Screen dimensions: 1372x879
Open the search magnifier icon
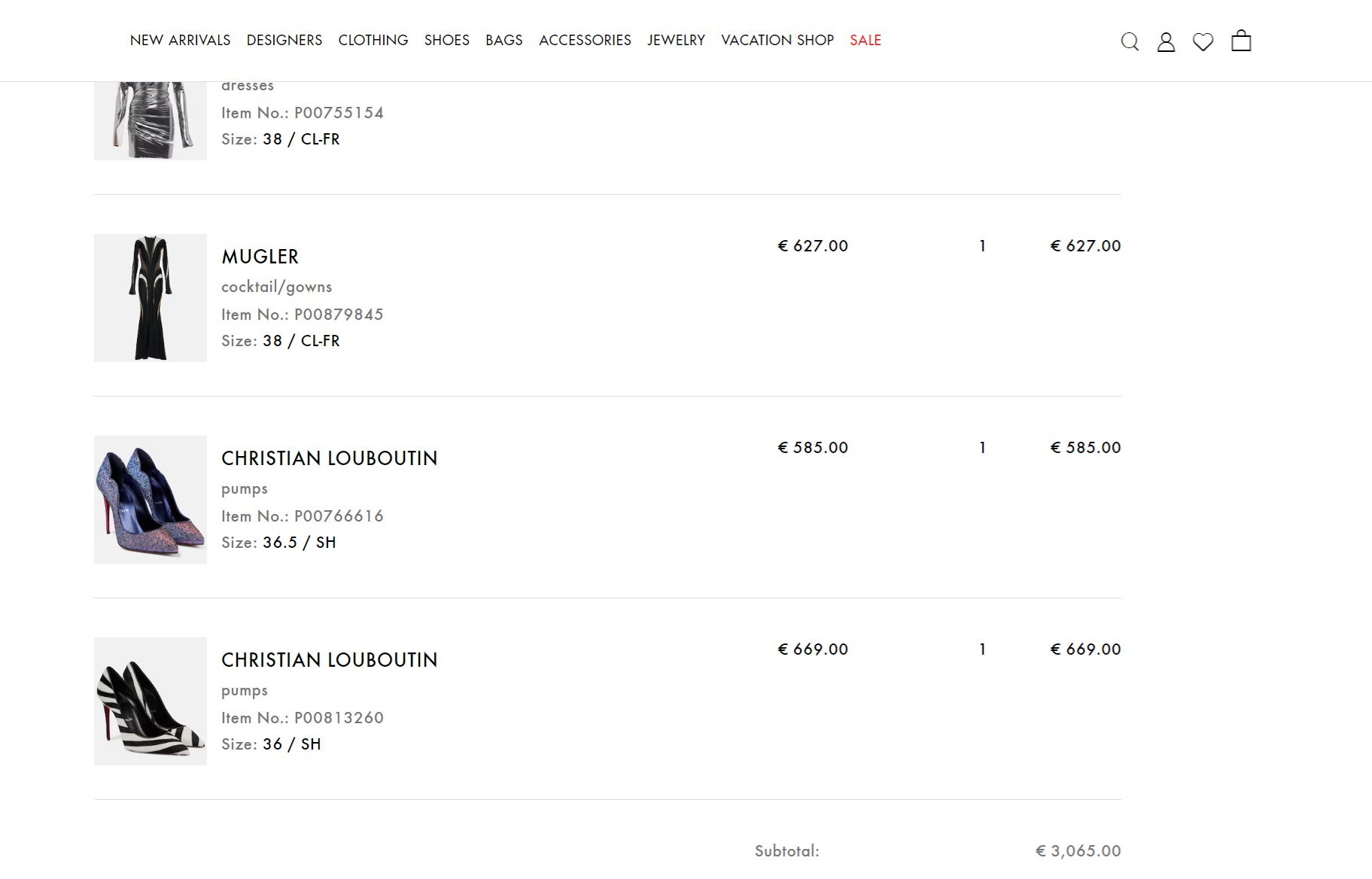click(1130, 41)
